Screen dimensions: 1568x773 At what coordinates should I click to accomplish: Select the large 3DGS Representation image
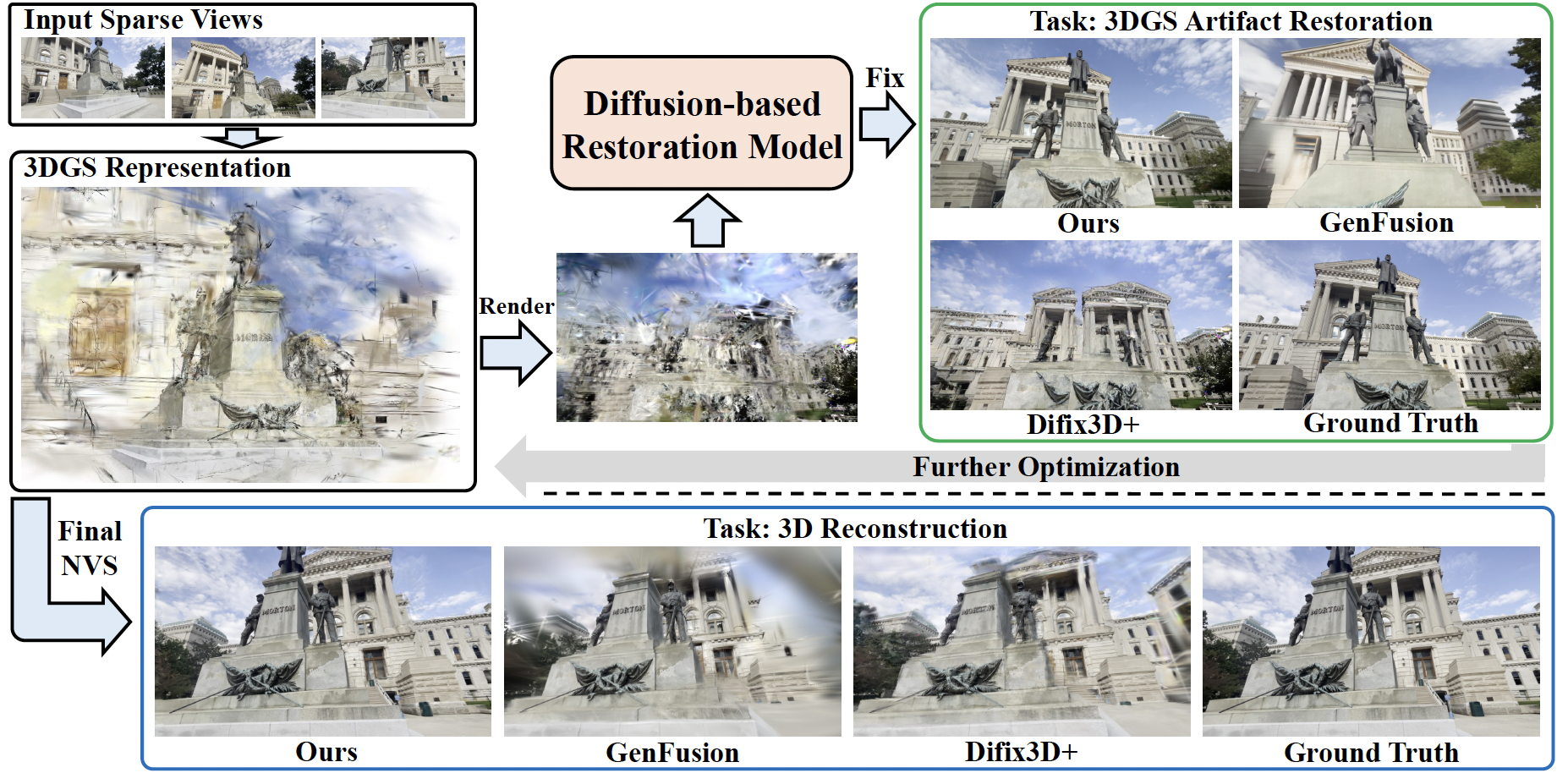242,334
